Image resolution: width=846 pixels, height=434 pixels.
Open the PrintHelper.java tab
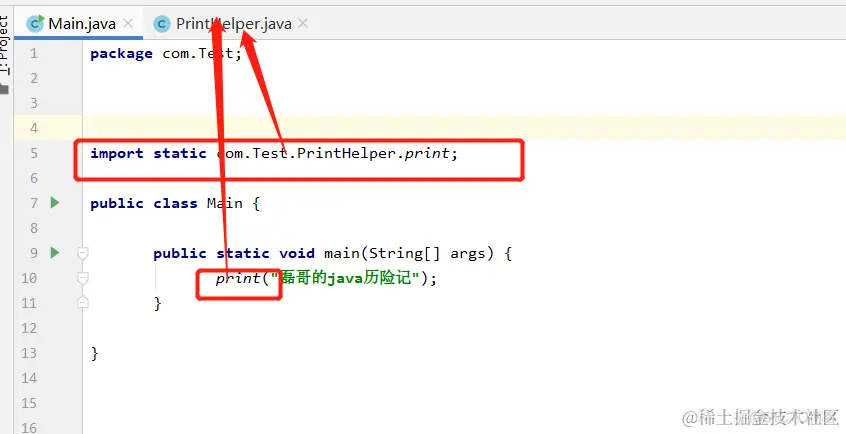click(x=234, y=24)
